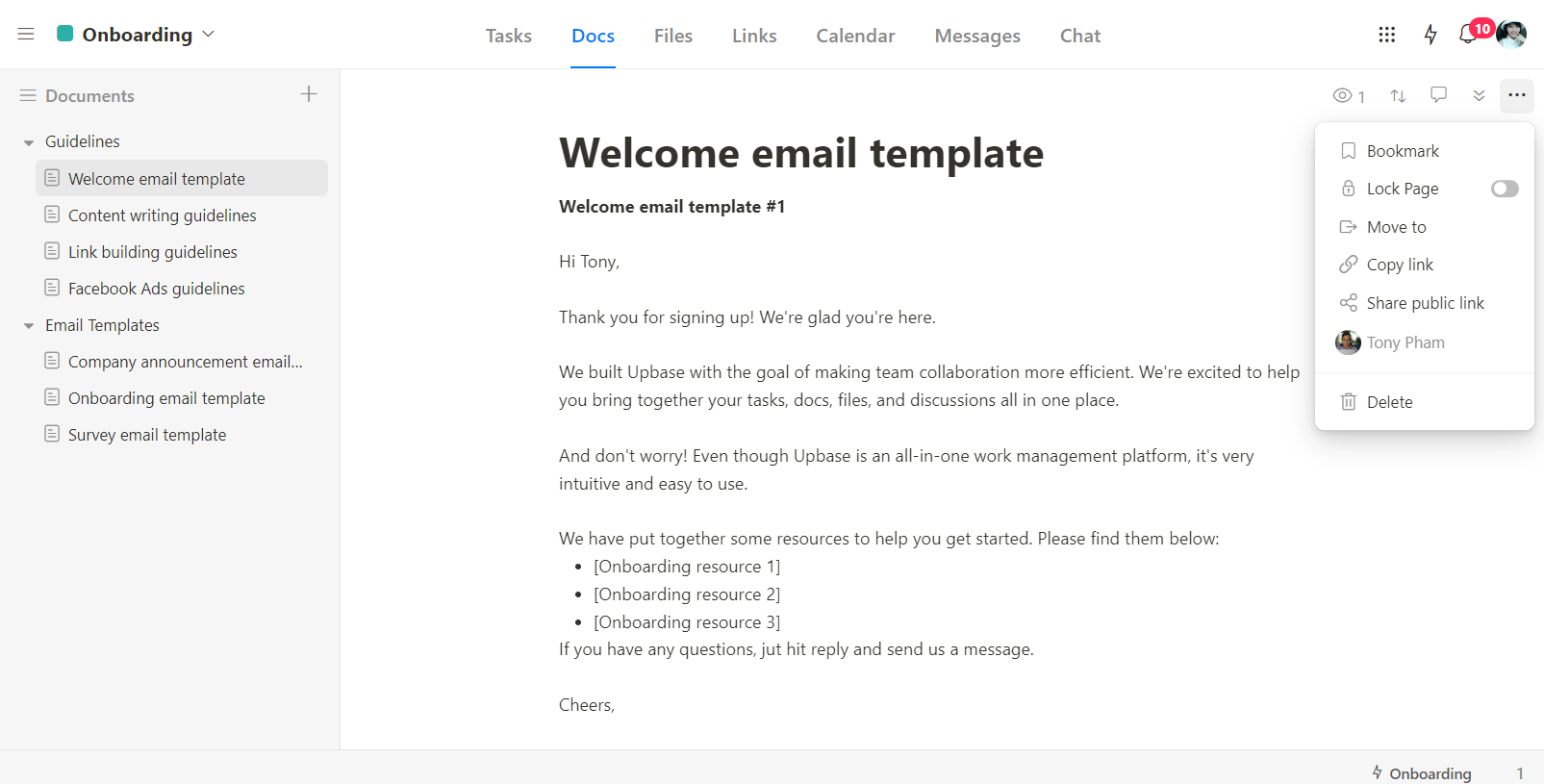Expand the Onboarding project dropdown chevron
The width and height of the screenshot is (1544, 784).
coord(208,34)
